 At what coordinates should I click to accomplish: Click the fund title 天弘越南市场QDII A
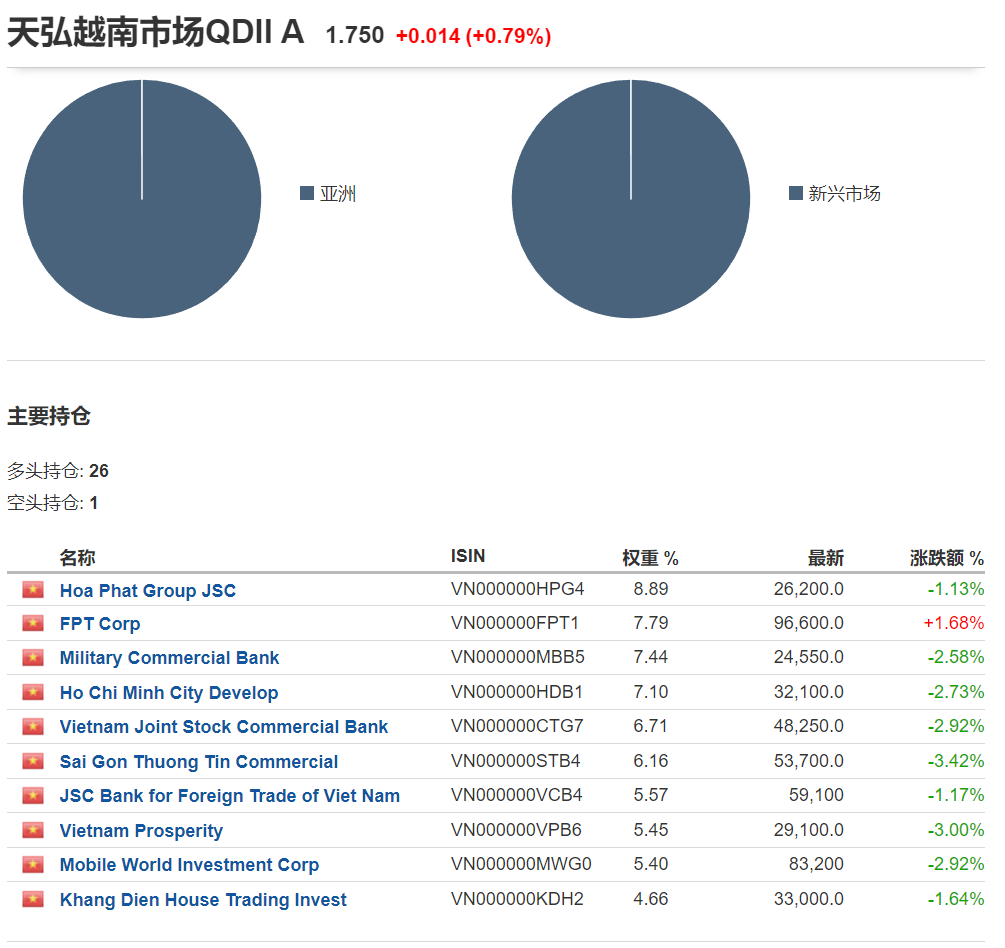(x=156, y=32)
